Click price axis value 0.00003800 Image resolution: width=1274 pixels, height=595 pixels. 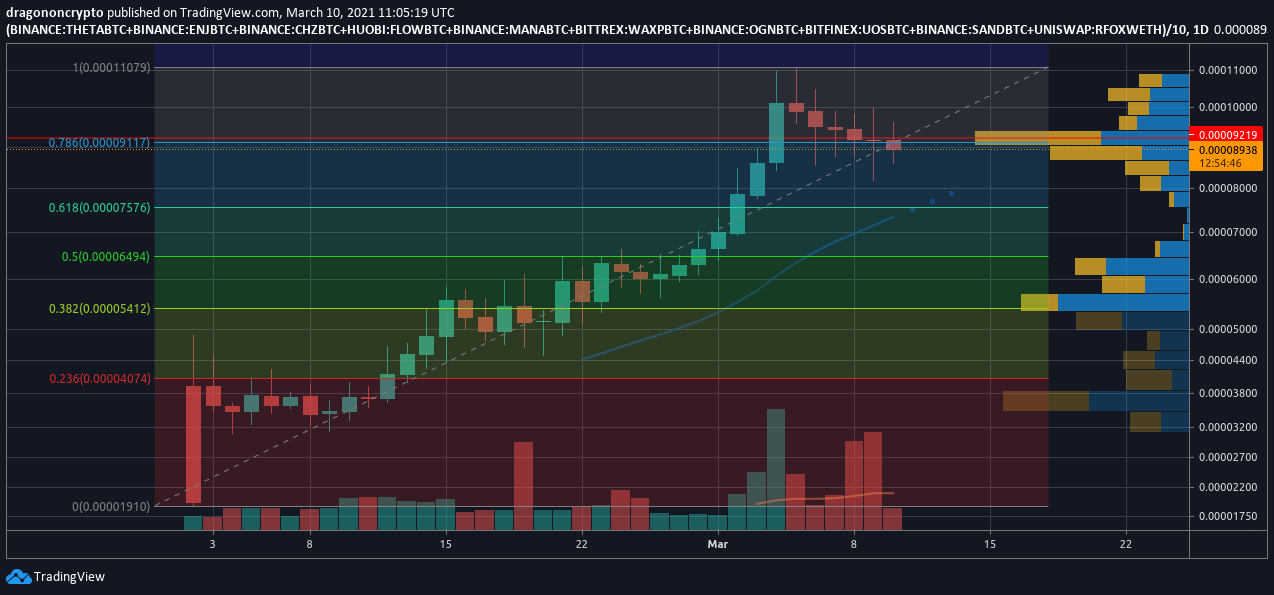pyautogui.click(x=1227, y=393)
